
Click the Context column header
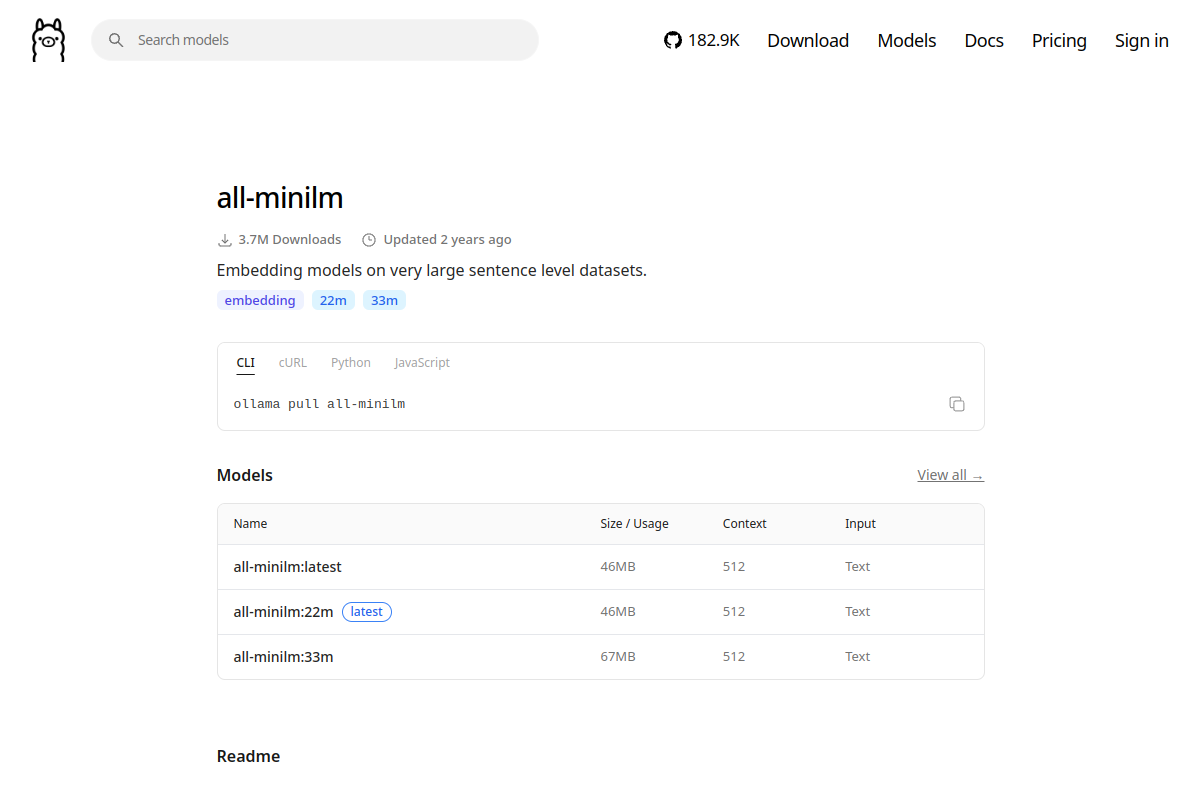click(745, 524)
